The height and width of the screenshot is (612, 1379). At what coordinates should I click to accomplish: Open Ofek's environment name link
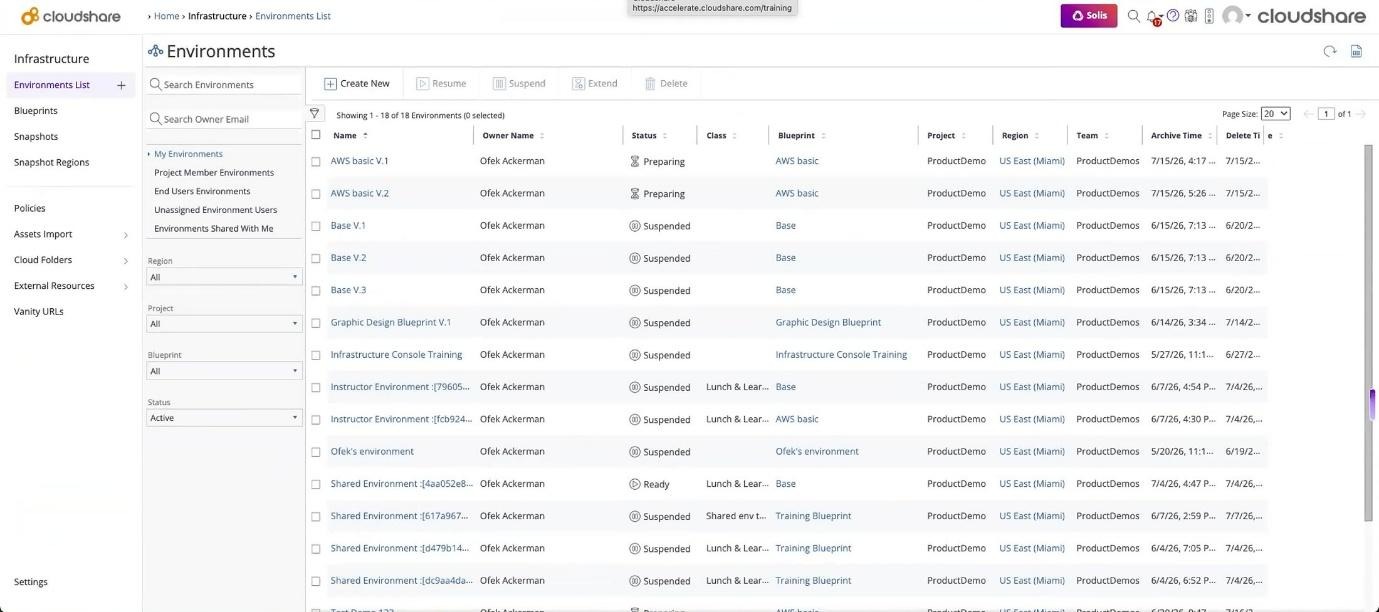(x=372, y=452)
